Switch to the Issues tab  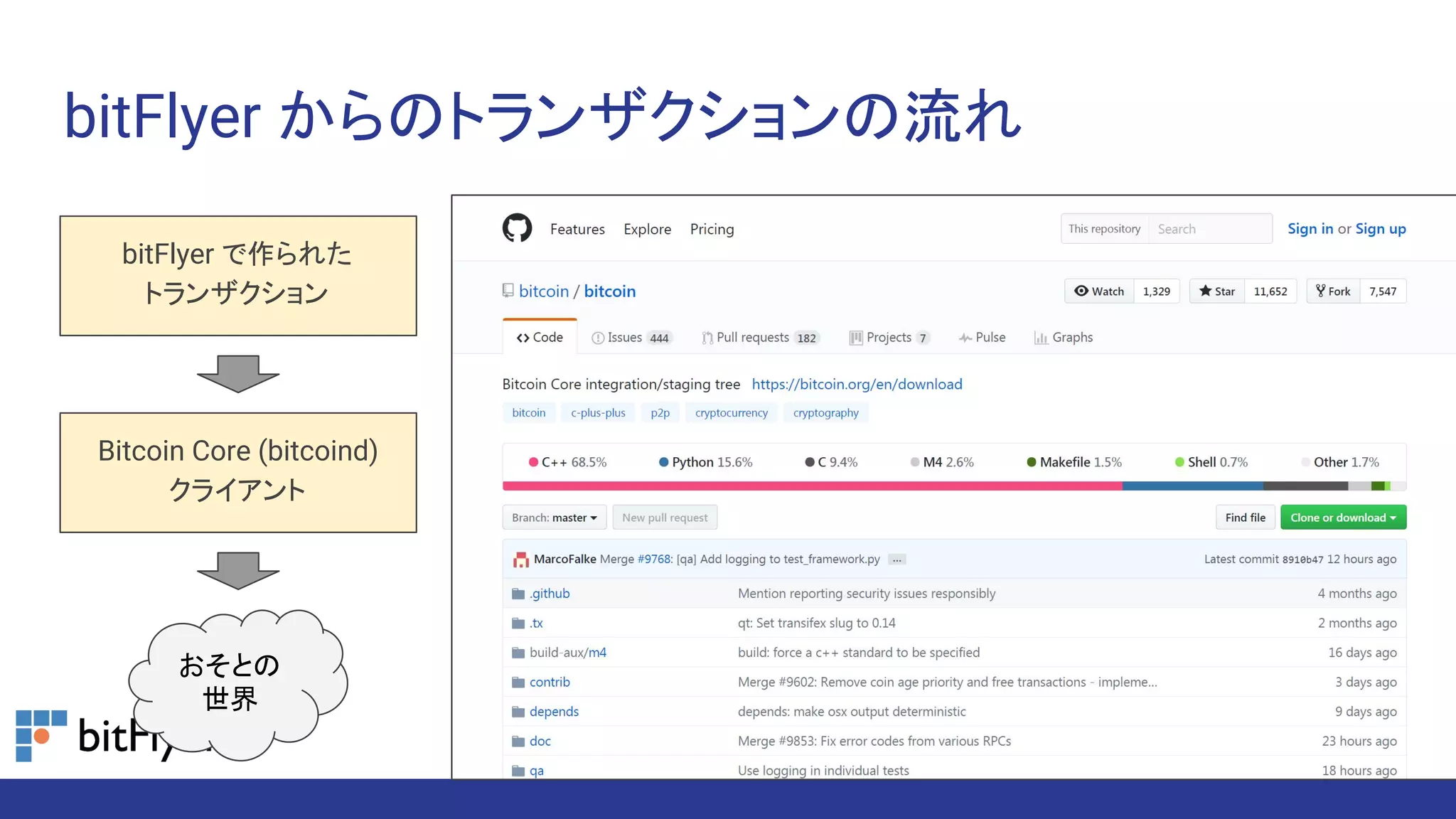631,338
